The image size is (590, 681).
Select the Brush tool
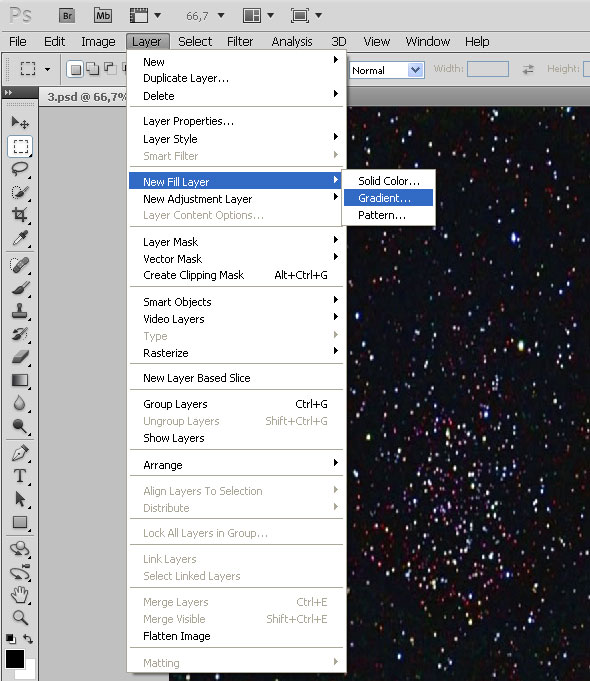tap(20, 288)
